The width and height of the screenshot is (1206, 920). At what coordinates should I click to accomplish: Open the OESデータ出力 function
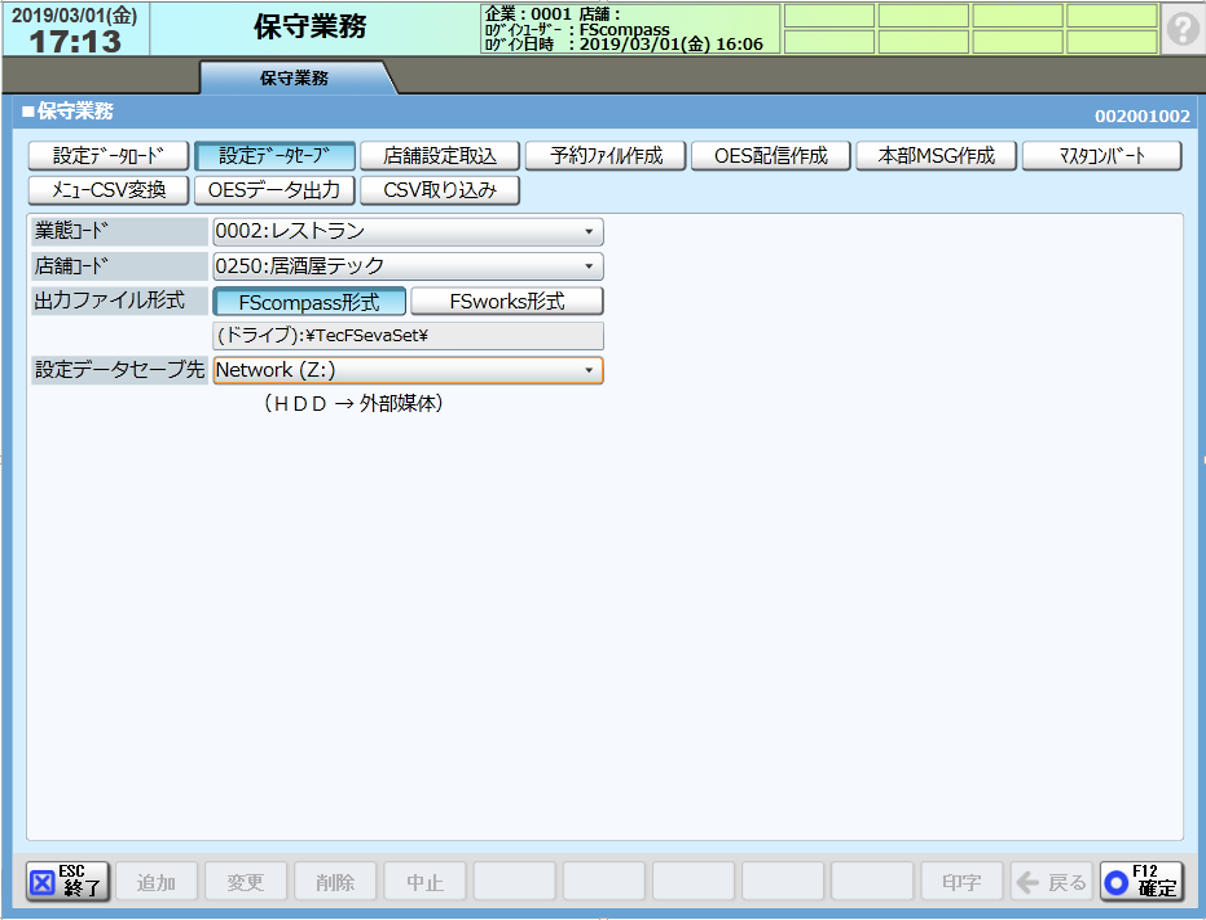pos(274,190)
